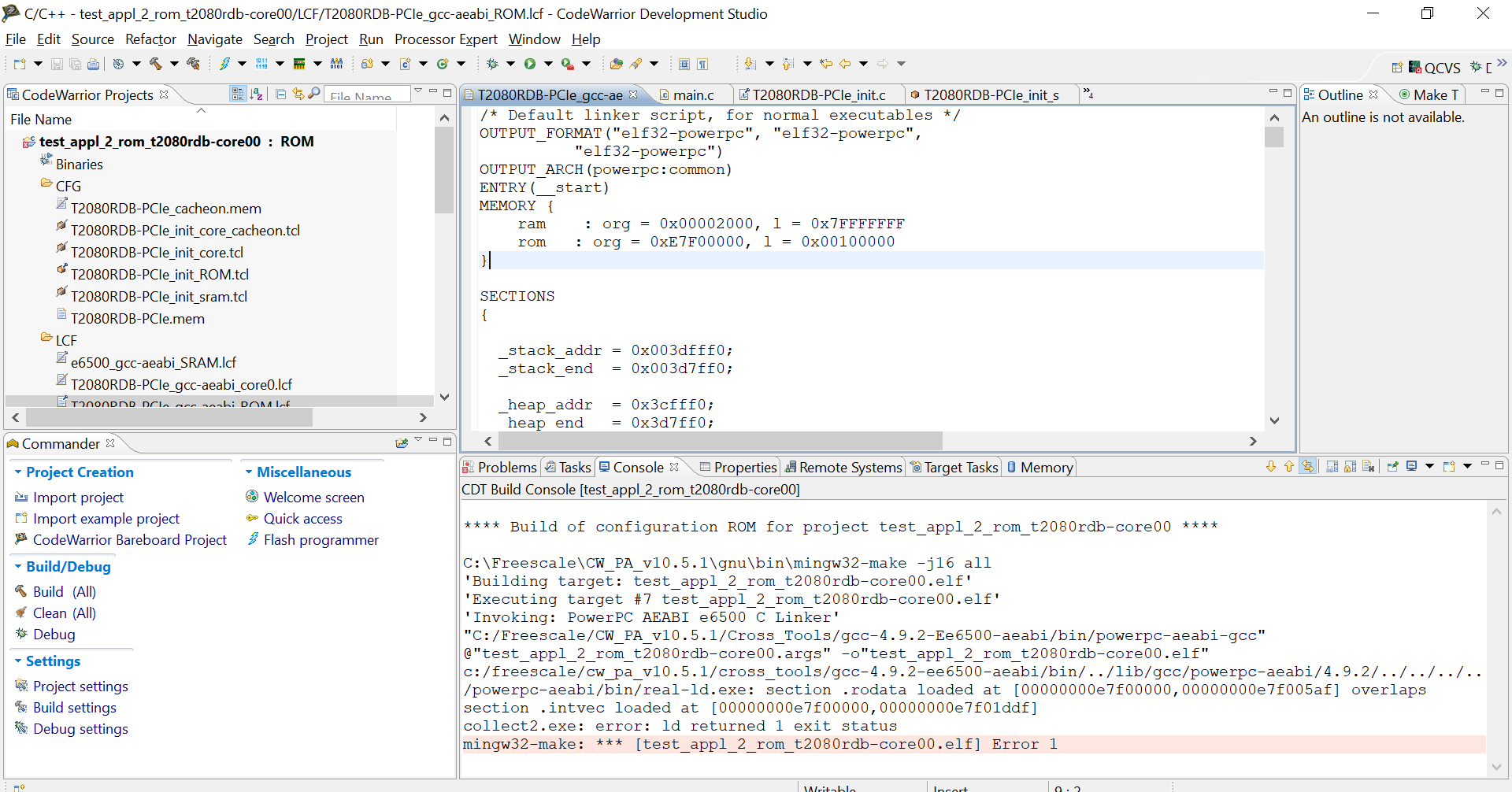This screenshot has height=792, width=1512.
Task: Build all projects using the hammer icon
Action: tap(157, 65)
